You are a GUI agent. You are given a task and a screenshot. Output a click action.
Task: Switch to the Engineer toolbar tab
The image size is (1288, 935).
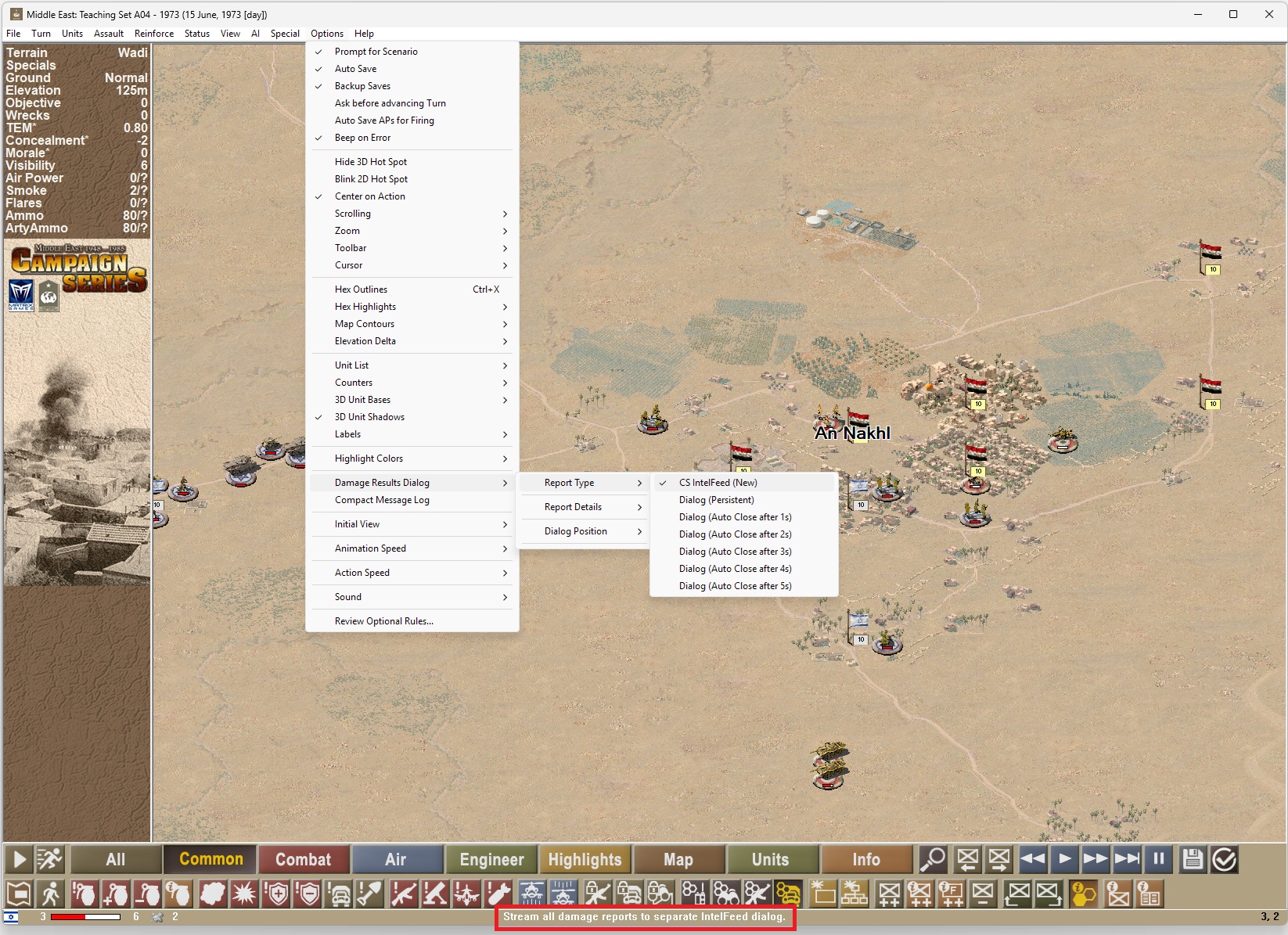[x=491, y=859]
